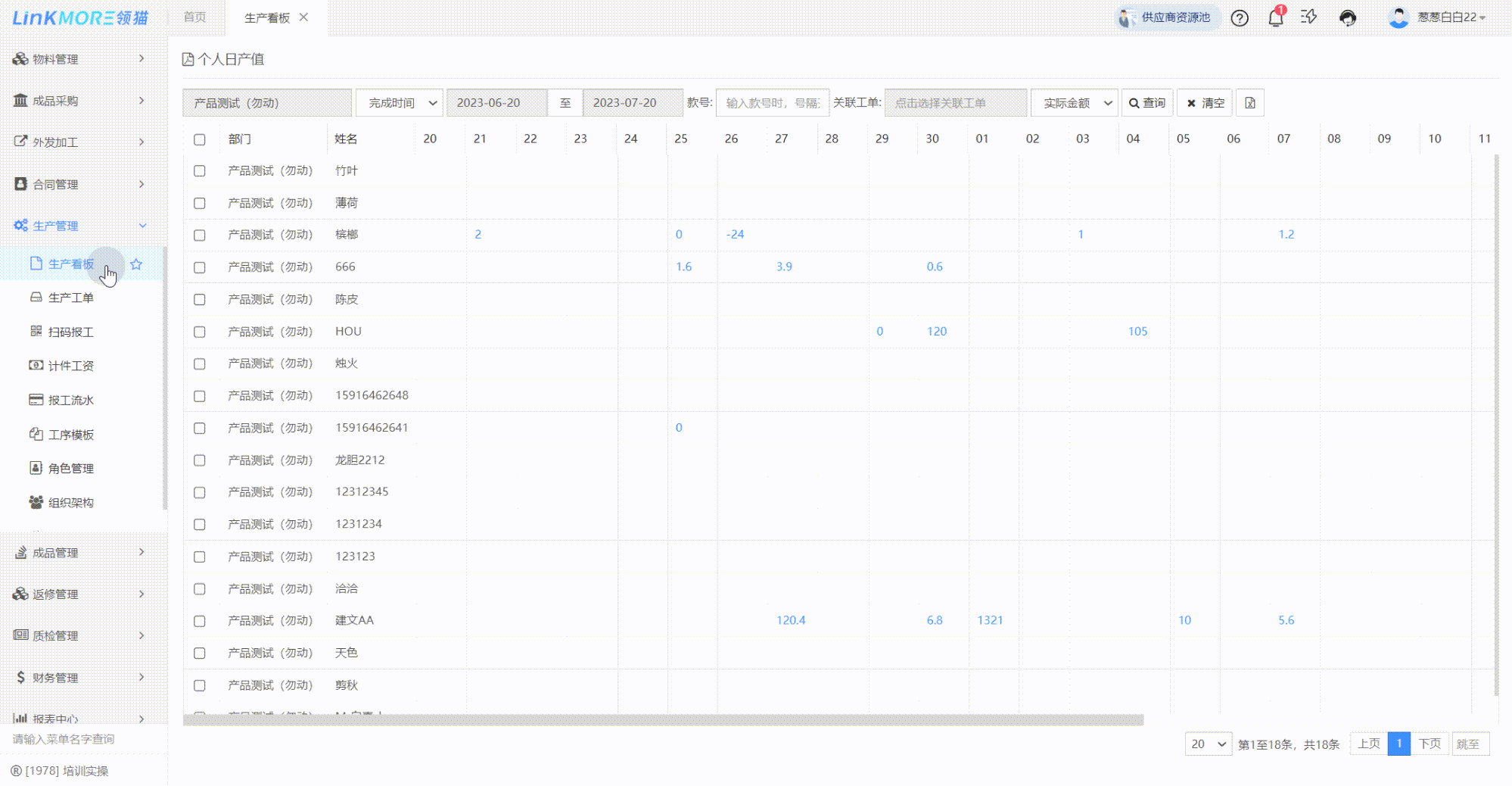Image resolution: width=1512 pixels, height=786 pixels.
Task: Select the checkbox for row HOU
Action: 200,332
